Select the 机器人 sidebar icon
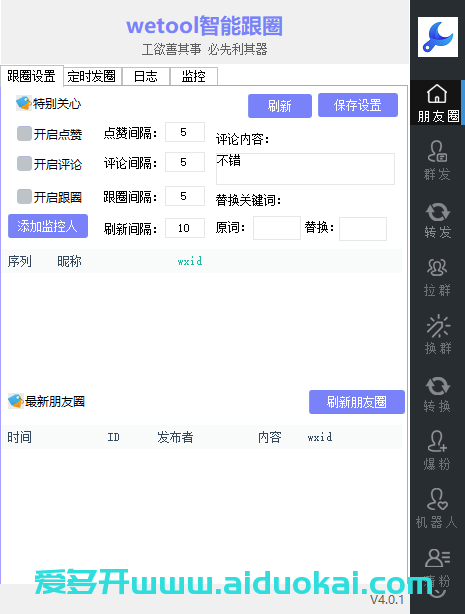This screenshot has height=614, width=465. click(x=437, y=499)
